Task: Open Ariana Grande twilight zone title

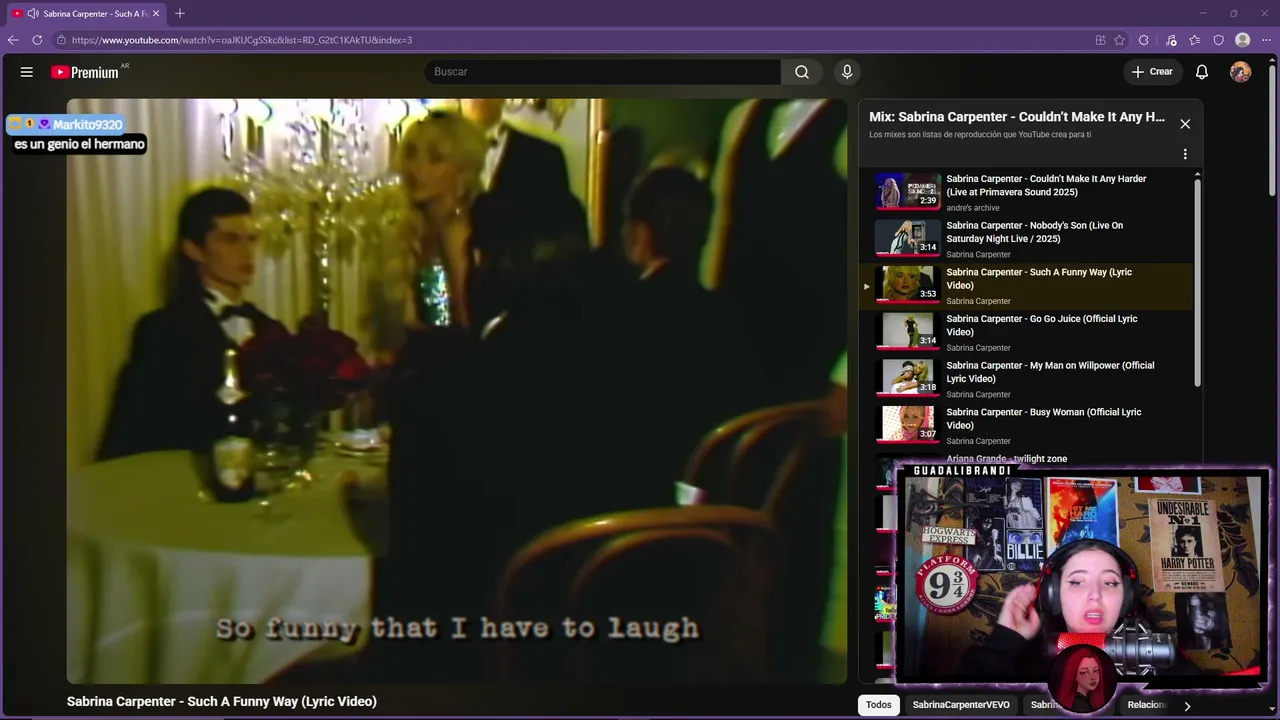Action: [1006, 459]
